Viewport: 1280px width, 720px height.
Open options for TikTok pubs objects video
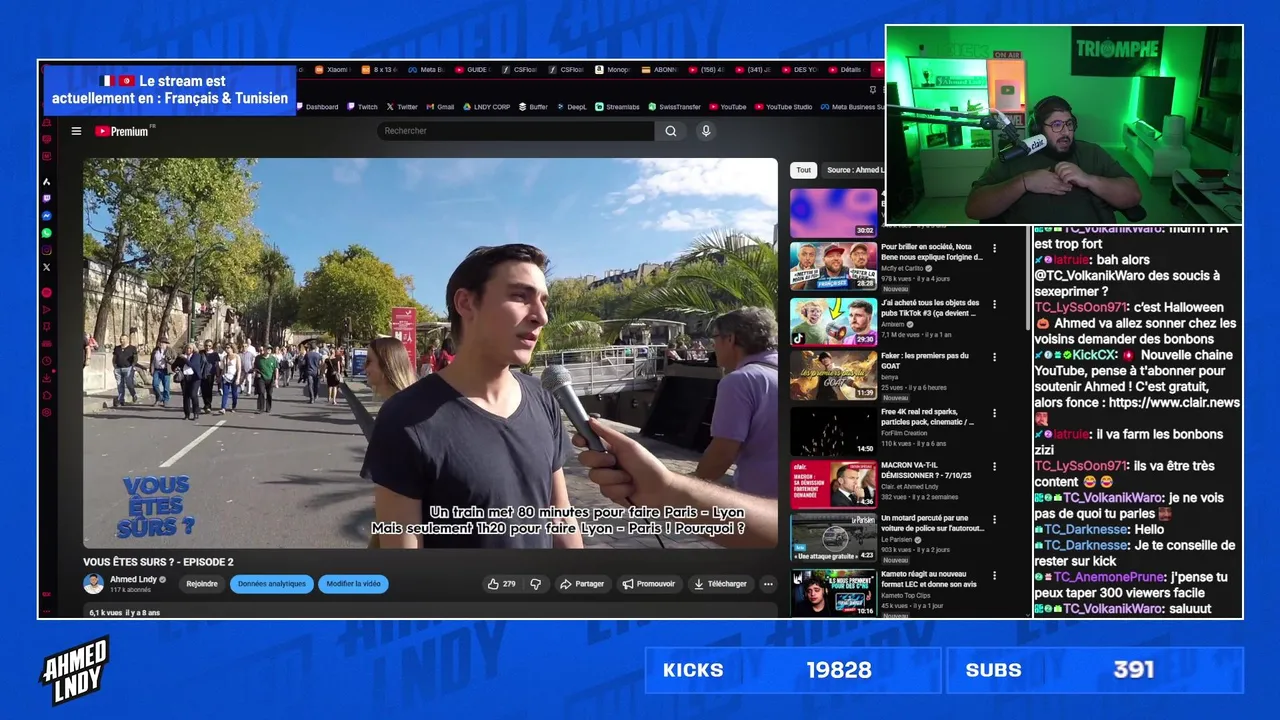click(994, 304)
